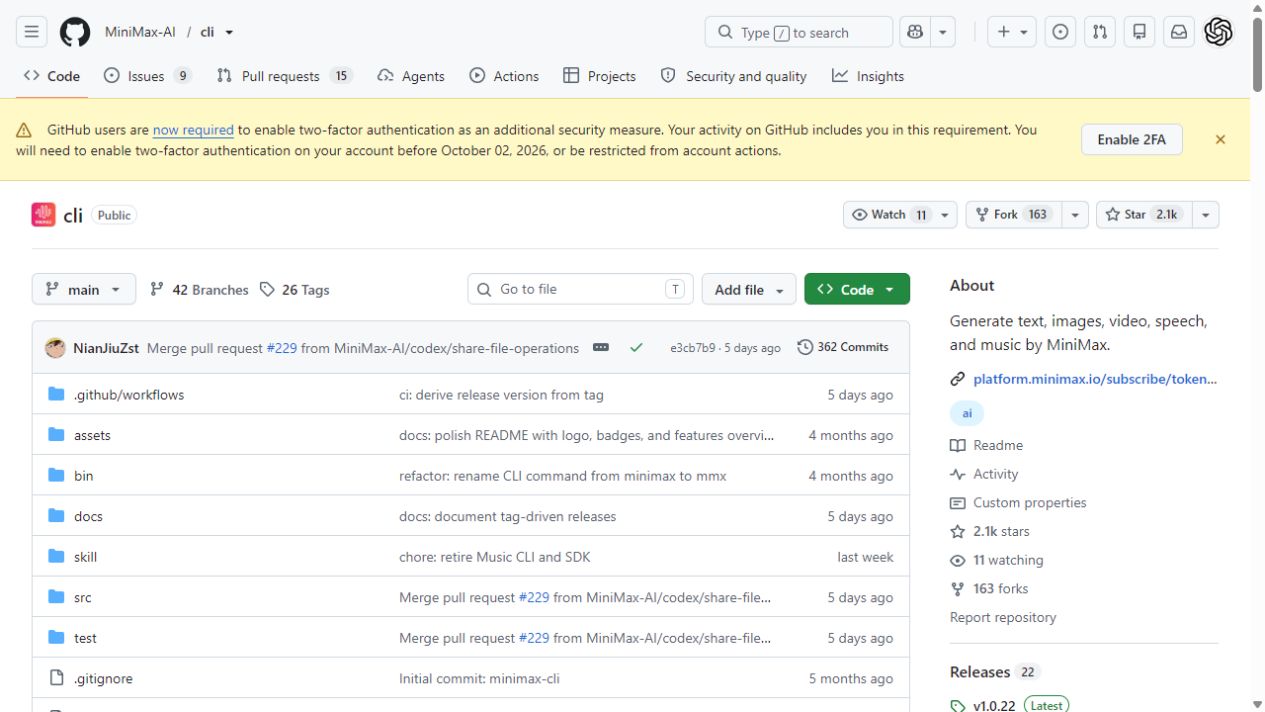Open pull requests icon in header
1265x712 pixels.
pos(1100,32)
